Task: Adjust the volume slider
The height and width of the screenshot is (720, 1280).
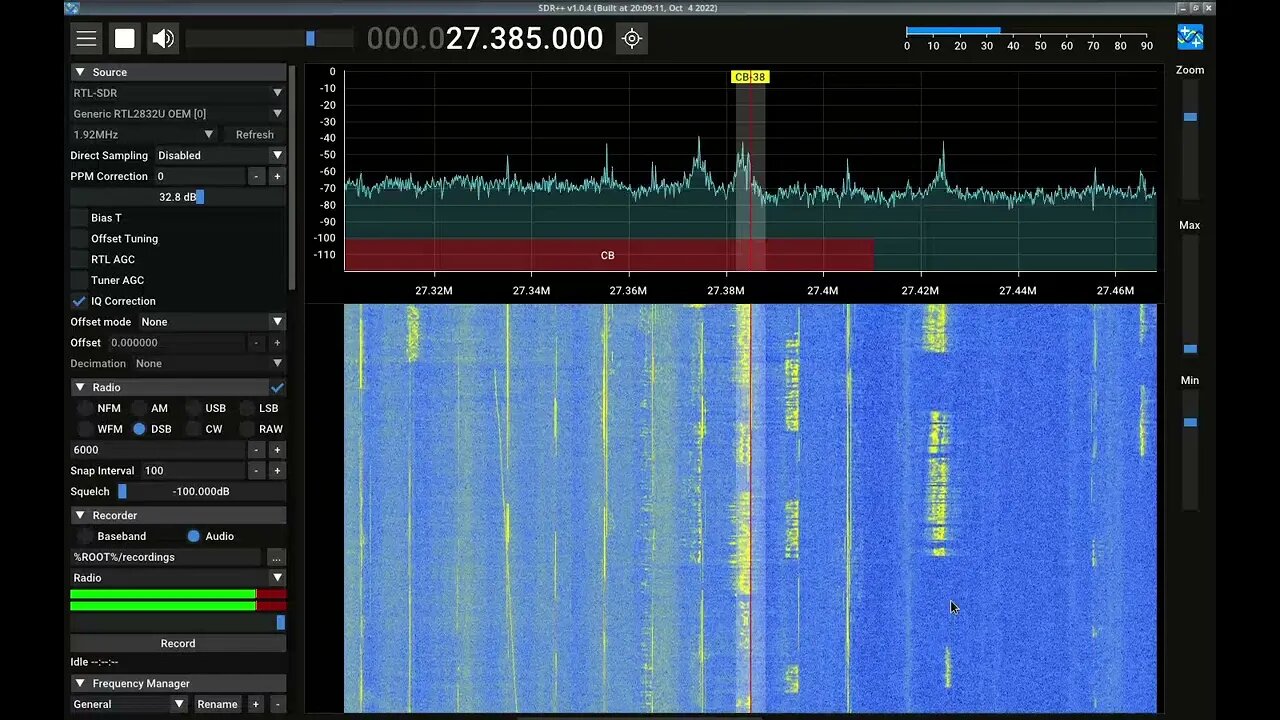Action: [x=269, y=39]
